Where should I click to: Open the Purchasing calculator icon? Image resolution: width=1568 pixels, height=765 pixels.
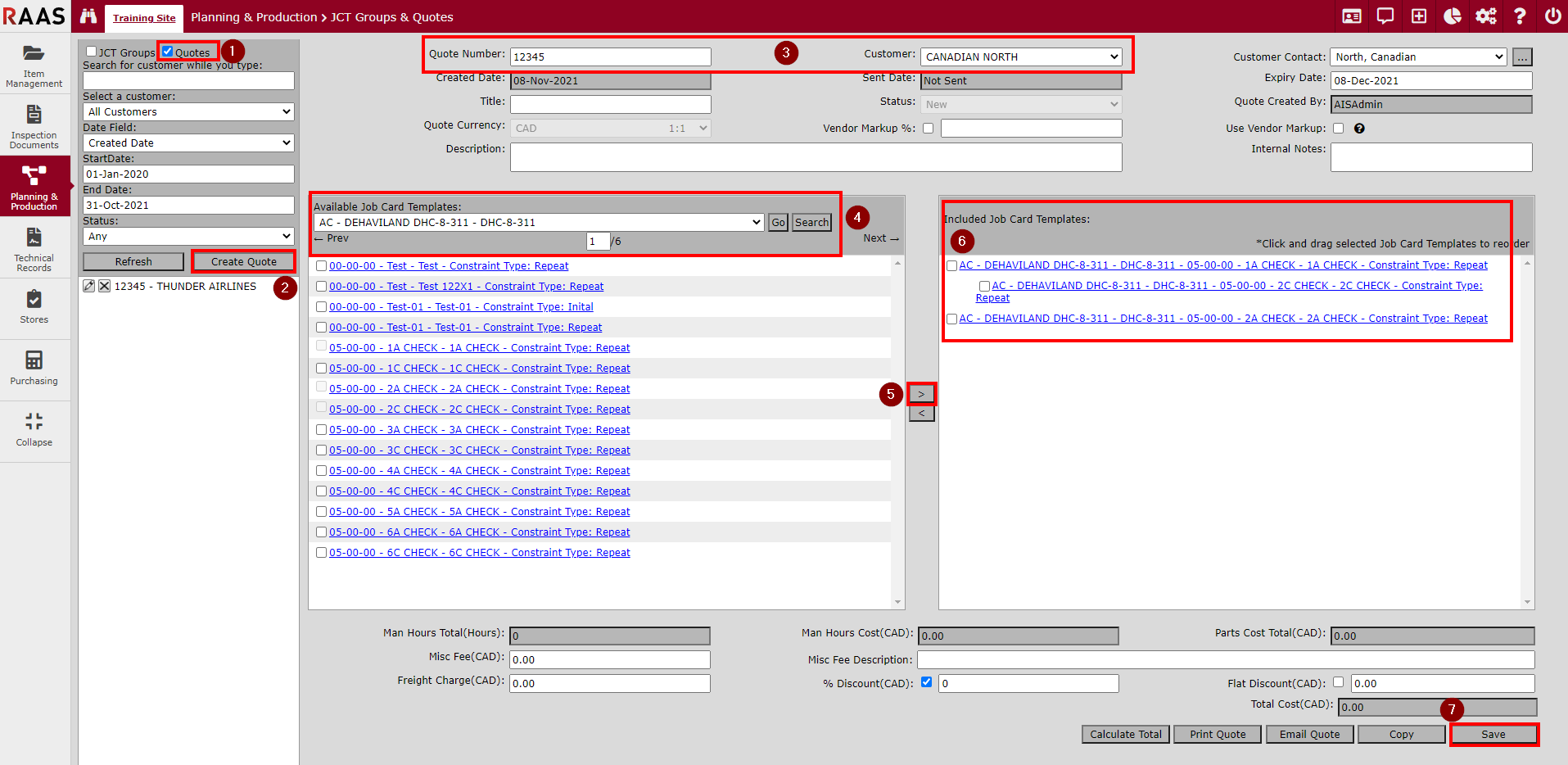click(34, 368)
